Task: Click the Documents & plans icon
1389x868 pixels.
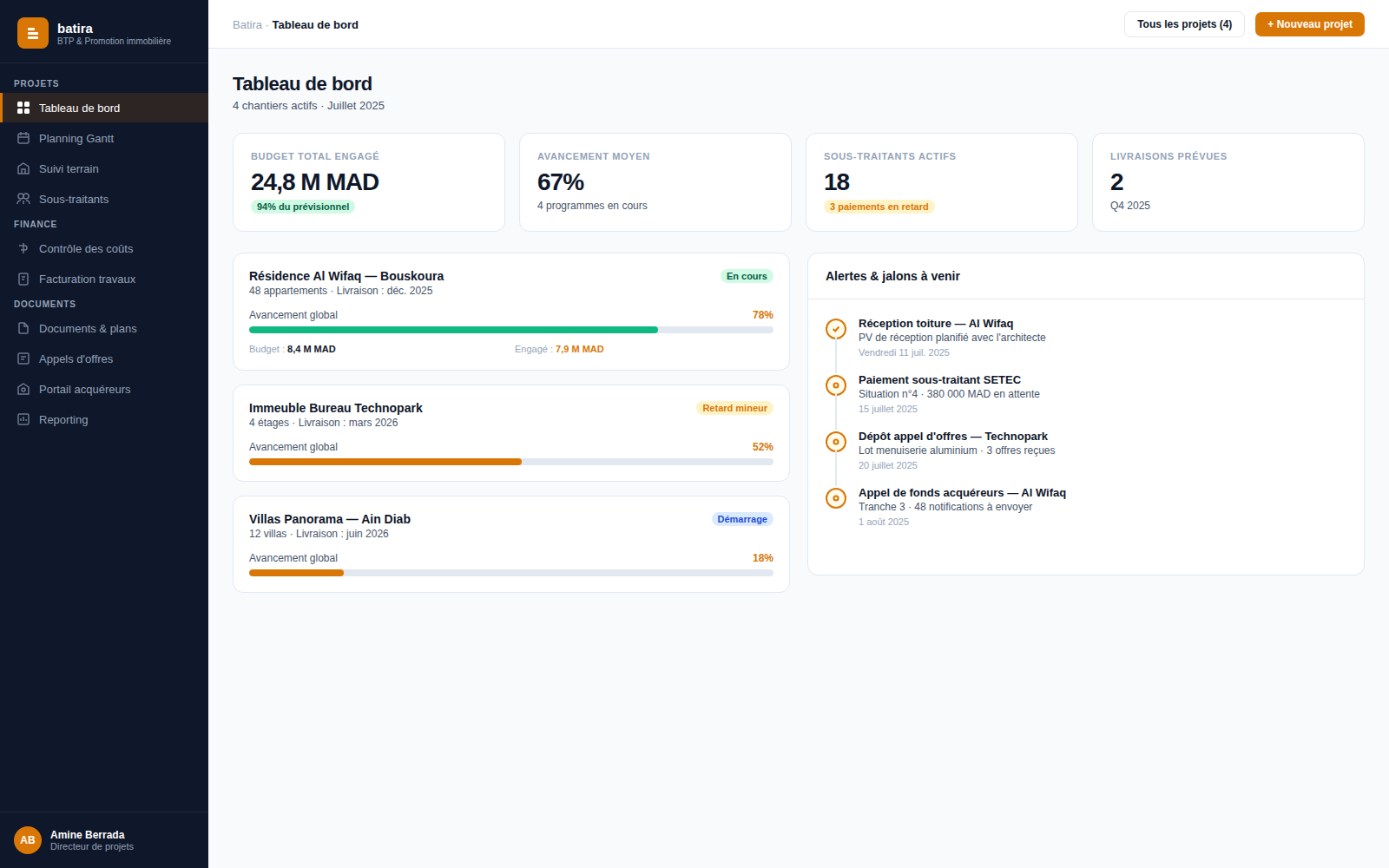Action: coord(23,328)
